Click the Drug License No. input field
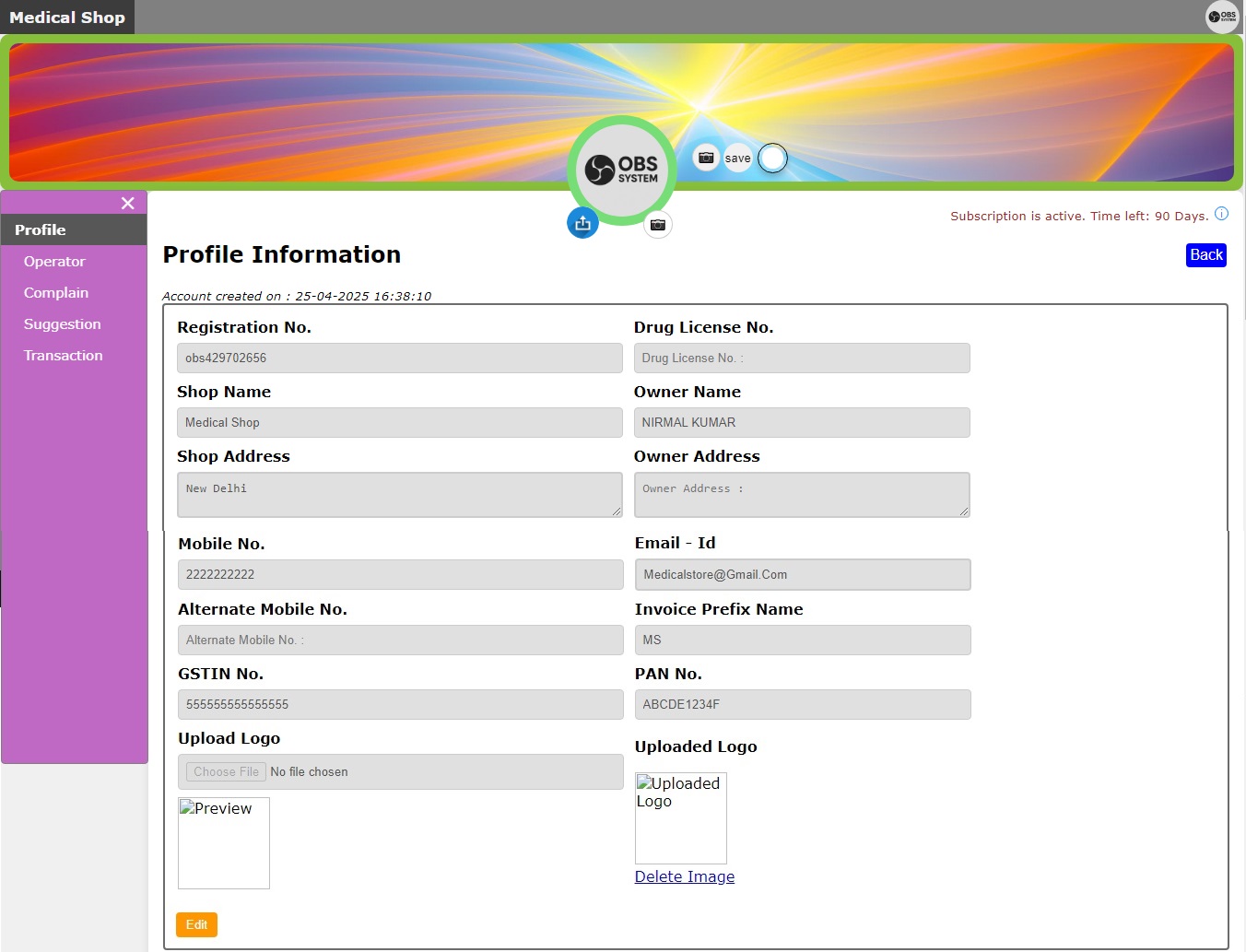 click(801, 358)
